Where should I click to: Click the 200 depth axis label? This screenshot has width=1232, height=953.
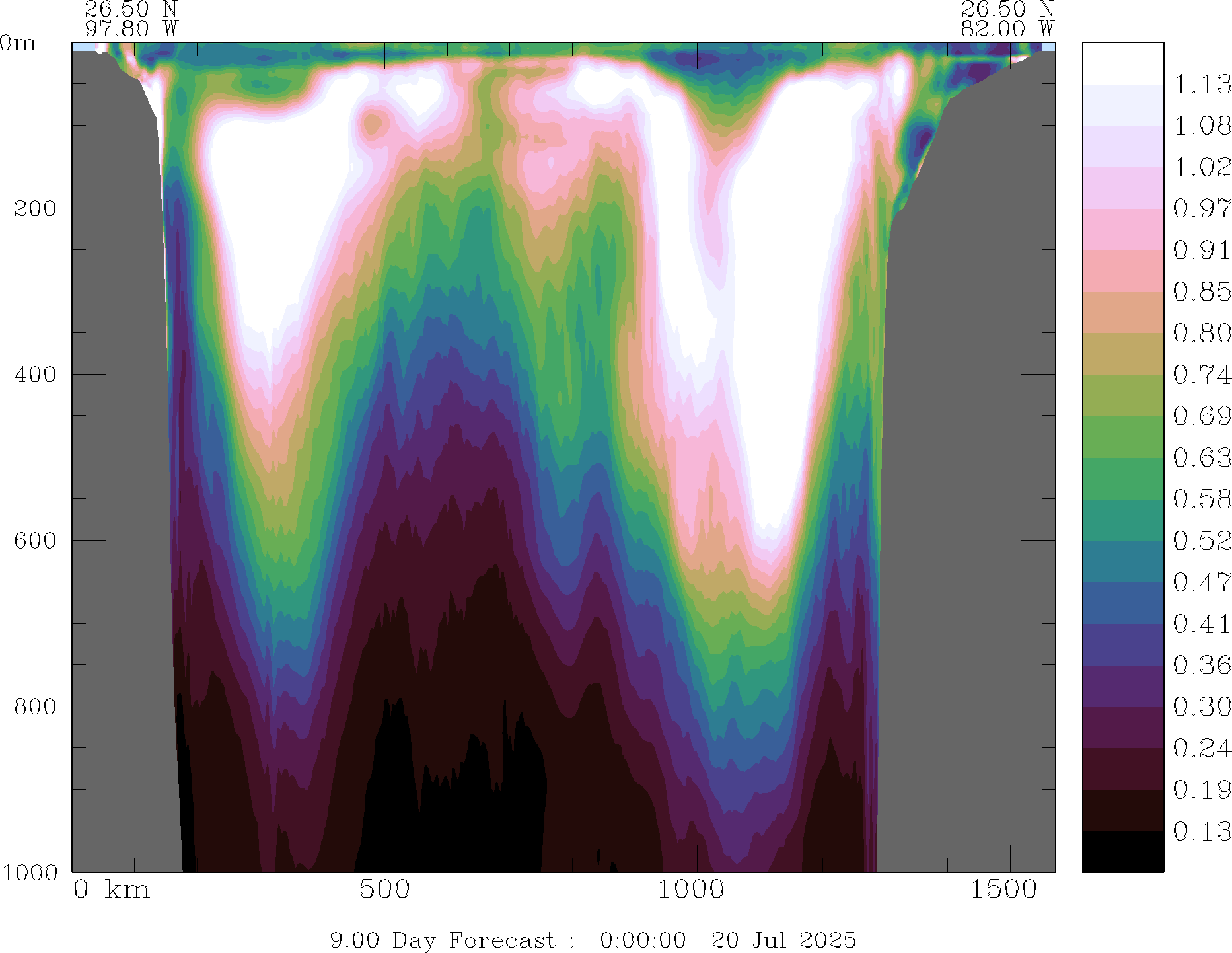35,208
